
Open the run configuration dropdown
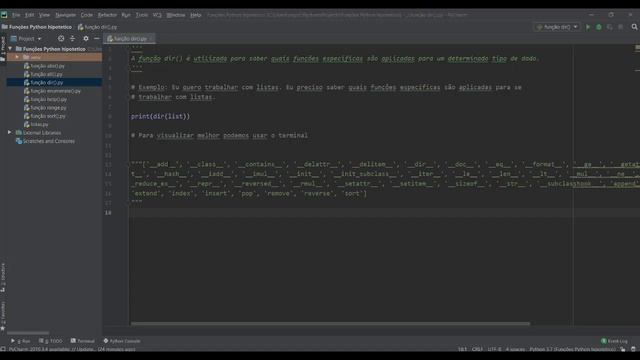pos(557,27)
